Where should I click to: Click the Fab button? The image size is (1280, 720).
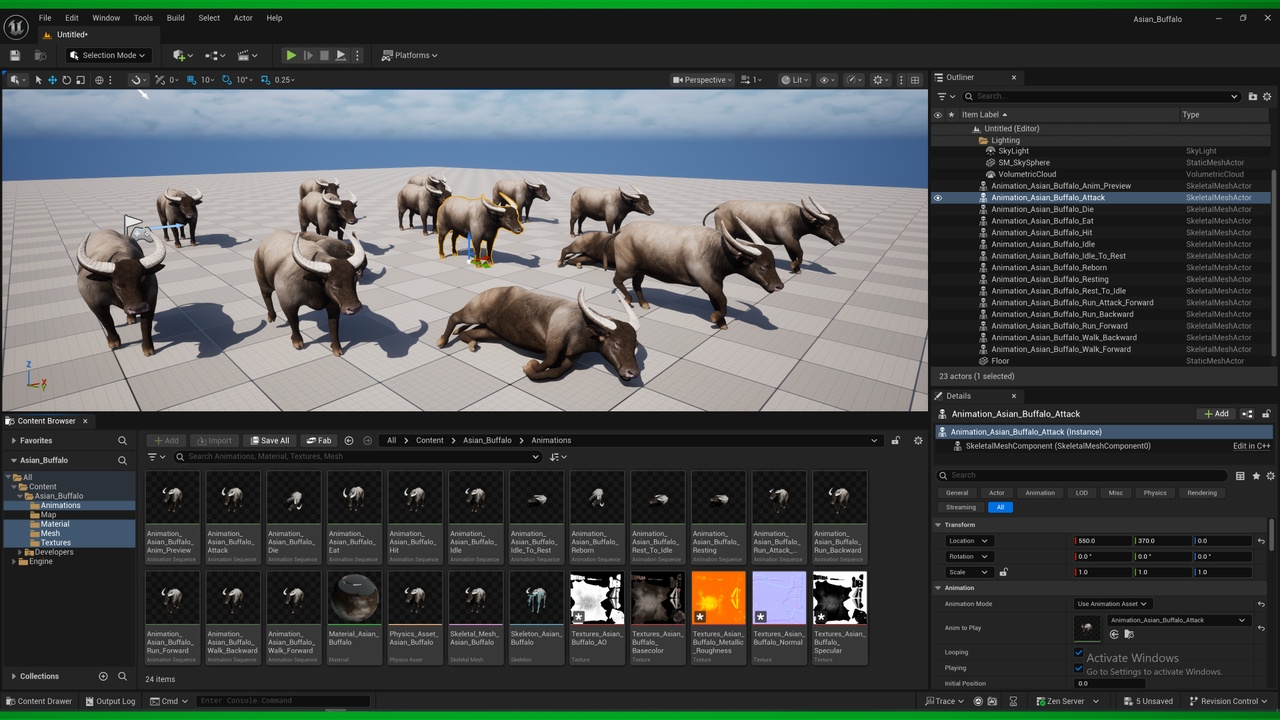pos(319,440)
